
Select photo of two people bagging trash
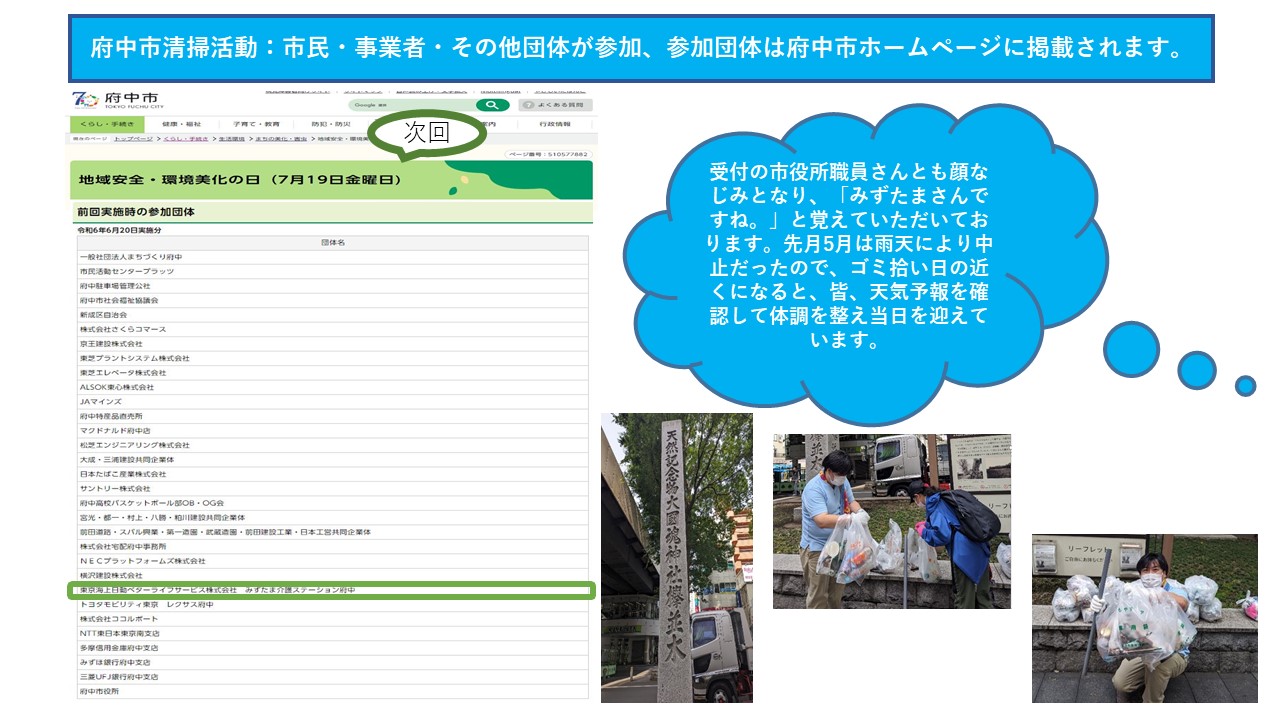pos(891,521)
